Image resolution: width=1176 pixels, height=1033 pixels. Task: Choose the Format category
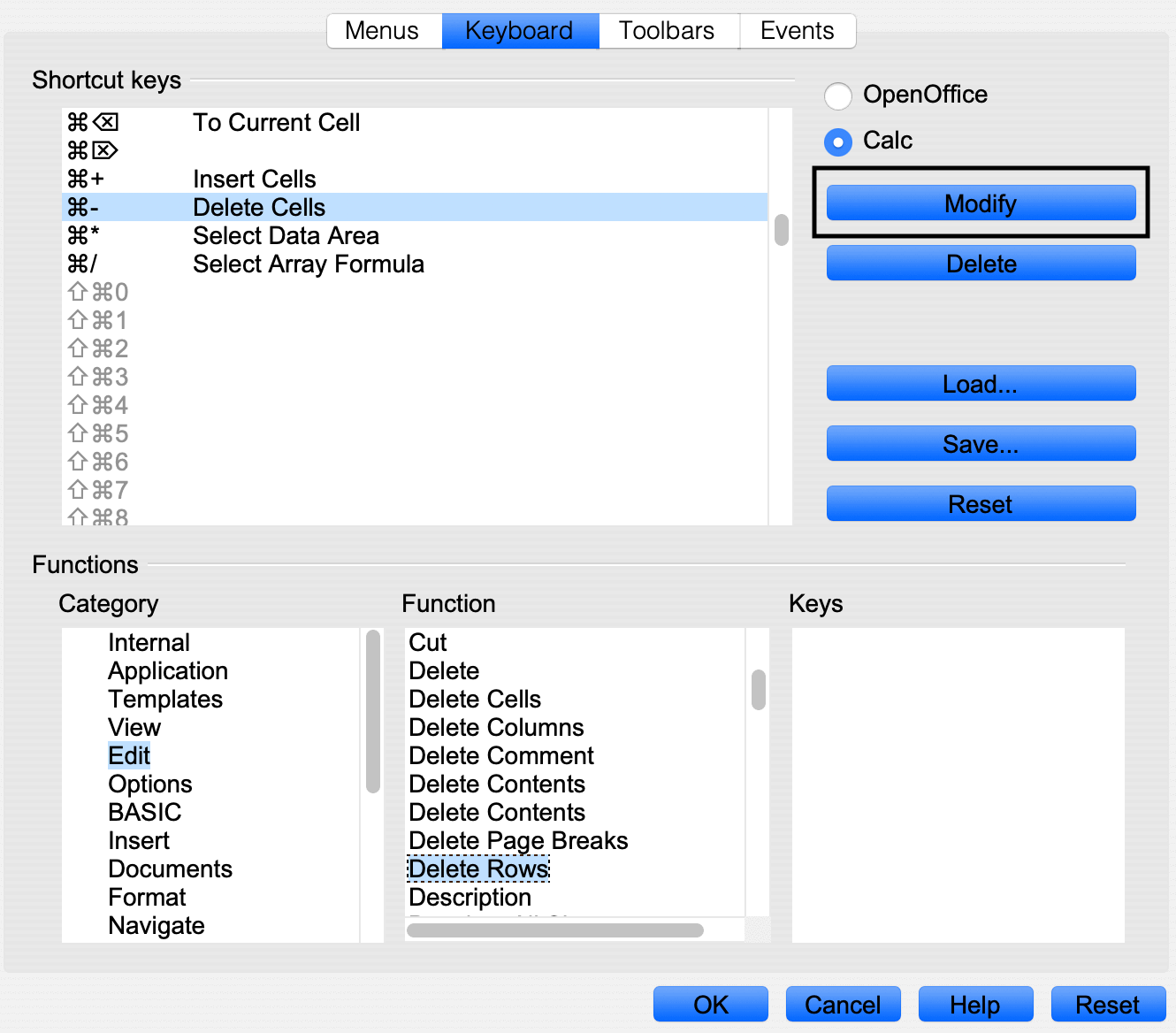click(x=147, y=898)
